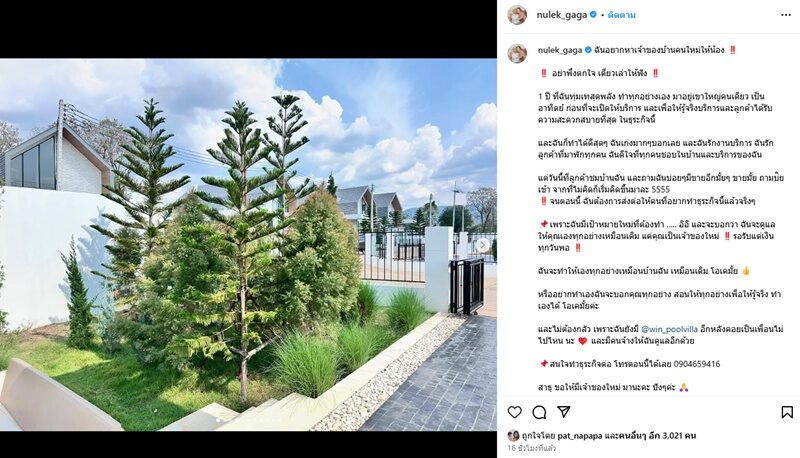Open liker's small avatar near likes line
Screen dimensions: 800x458
coord(513,436)
